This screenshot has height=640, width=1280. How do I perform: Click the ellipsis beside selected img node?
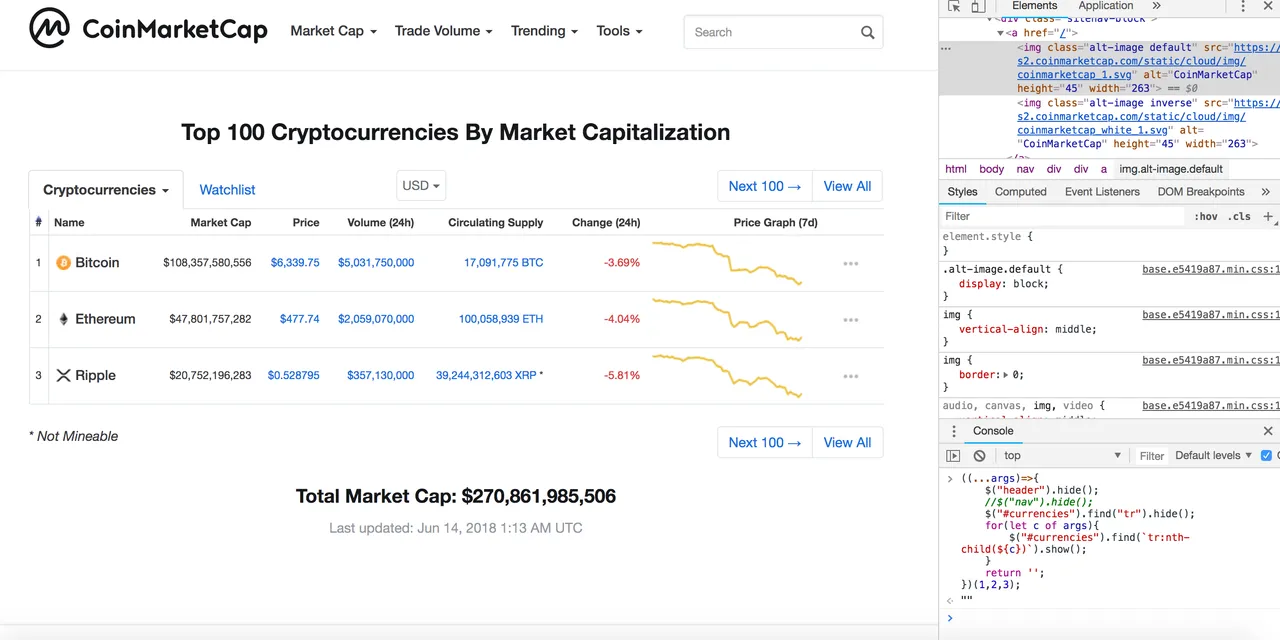pyautogui.click(x=946, y=47)
